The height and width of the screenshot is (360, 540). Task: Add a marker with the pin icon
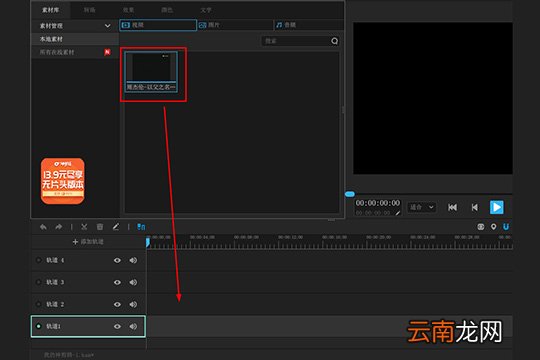click(494, 227)
